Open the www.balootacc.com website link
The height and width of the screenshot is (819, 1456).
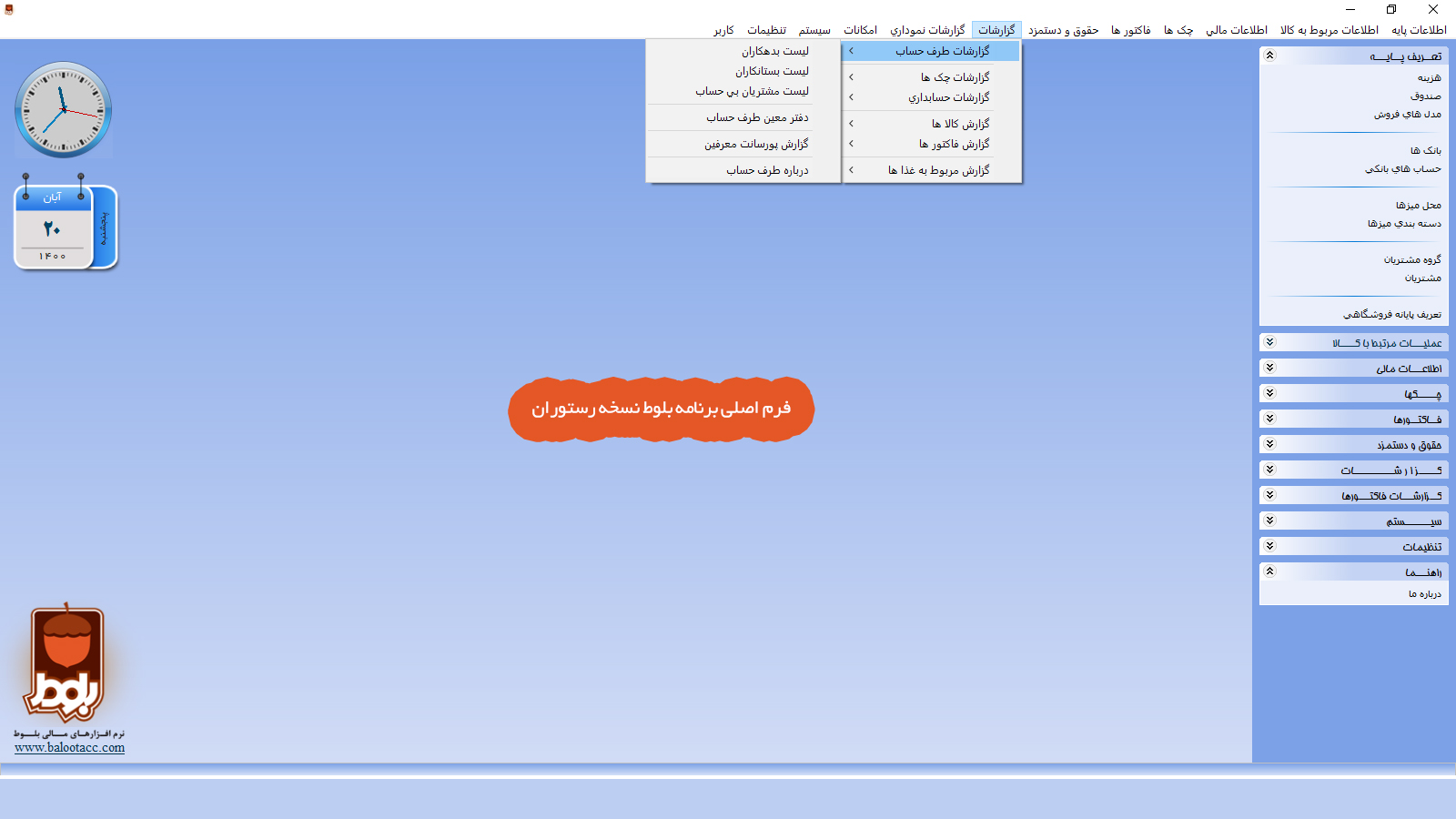coord(70,748)
